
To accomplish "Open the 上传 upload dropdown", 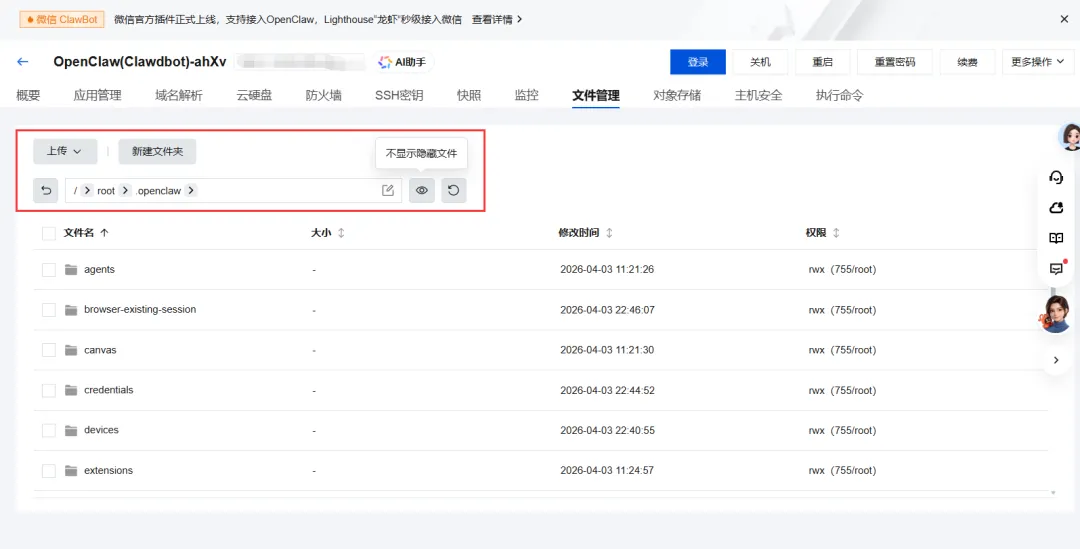I will (65, 152).
